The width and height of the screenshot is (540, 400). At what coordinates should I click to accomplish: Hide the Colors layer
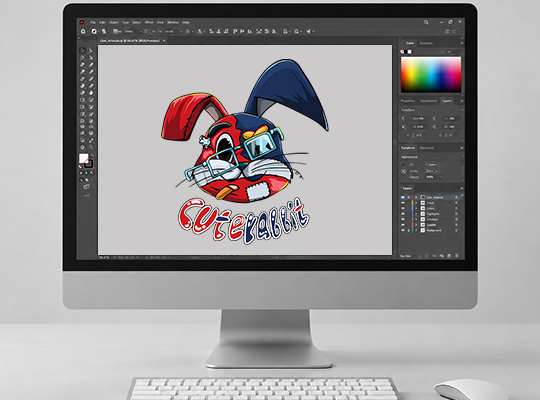pos(403,208)
